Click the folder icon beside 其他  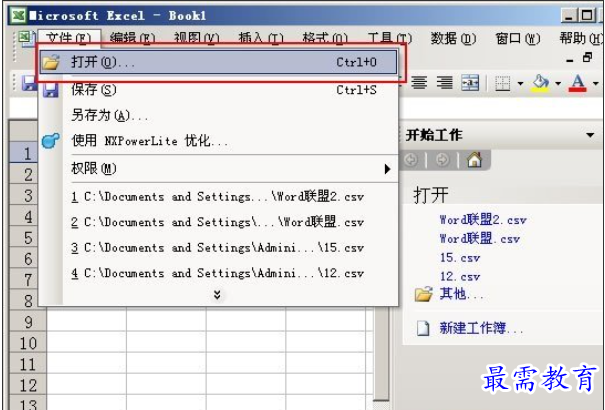coord(423,294)
